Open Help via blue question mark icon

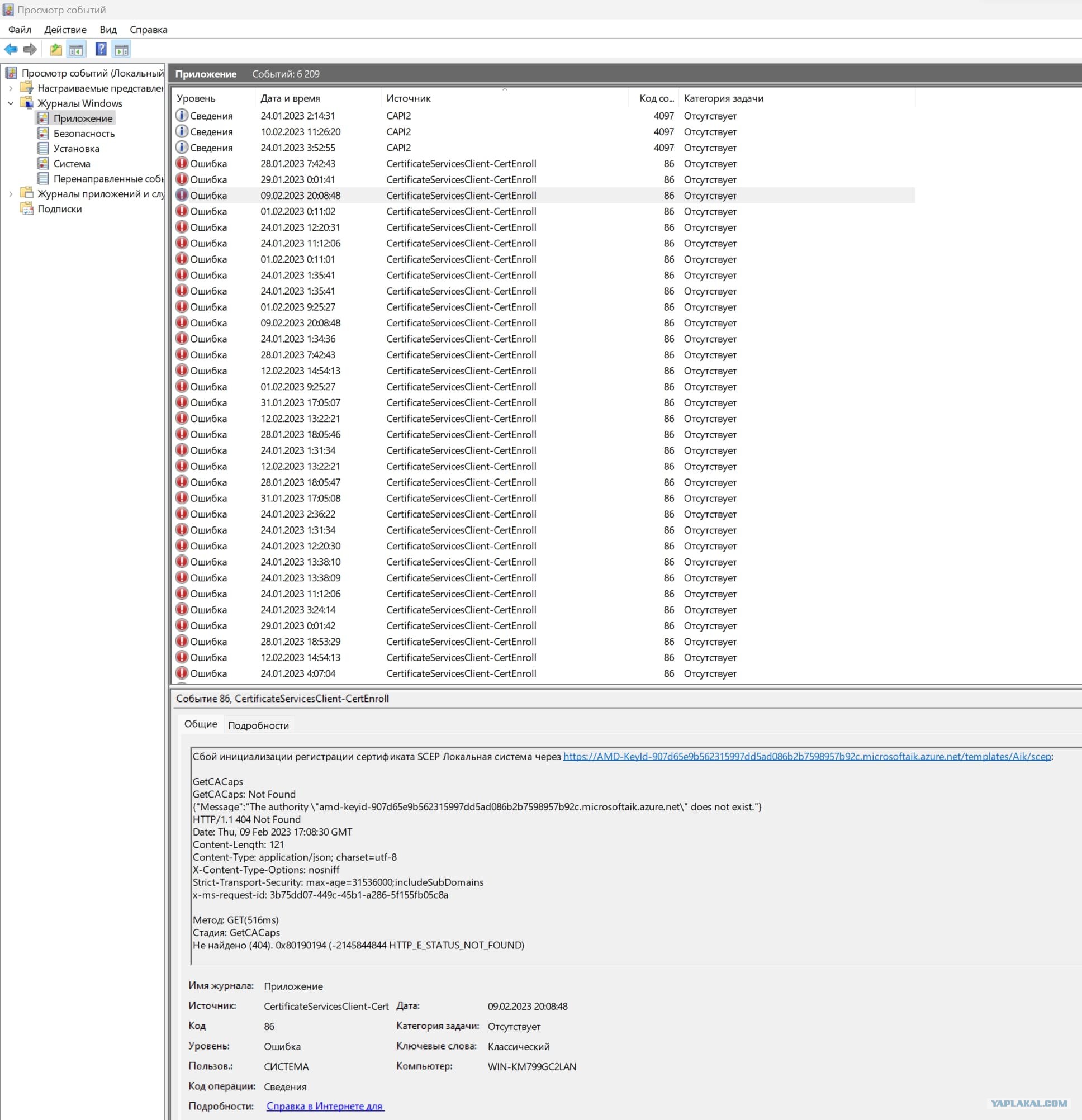tap(101, 50)
